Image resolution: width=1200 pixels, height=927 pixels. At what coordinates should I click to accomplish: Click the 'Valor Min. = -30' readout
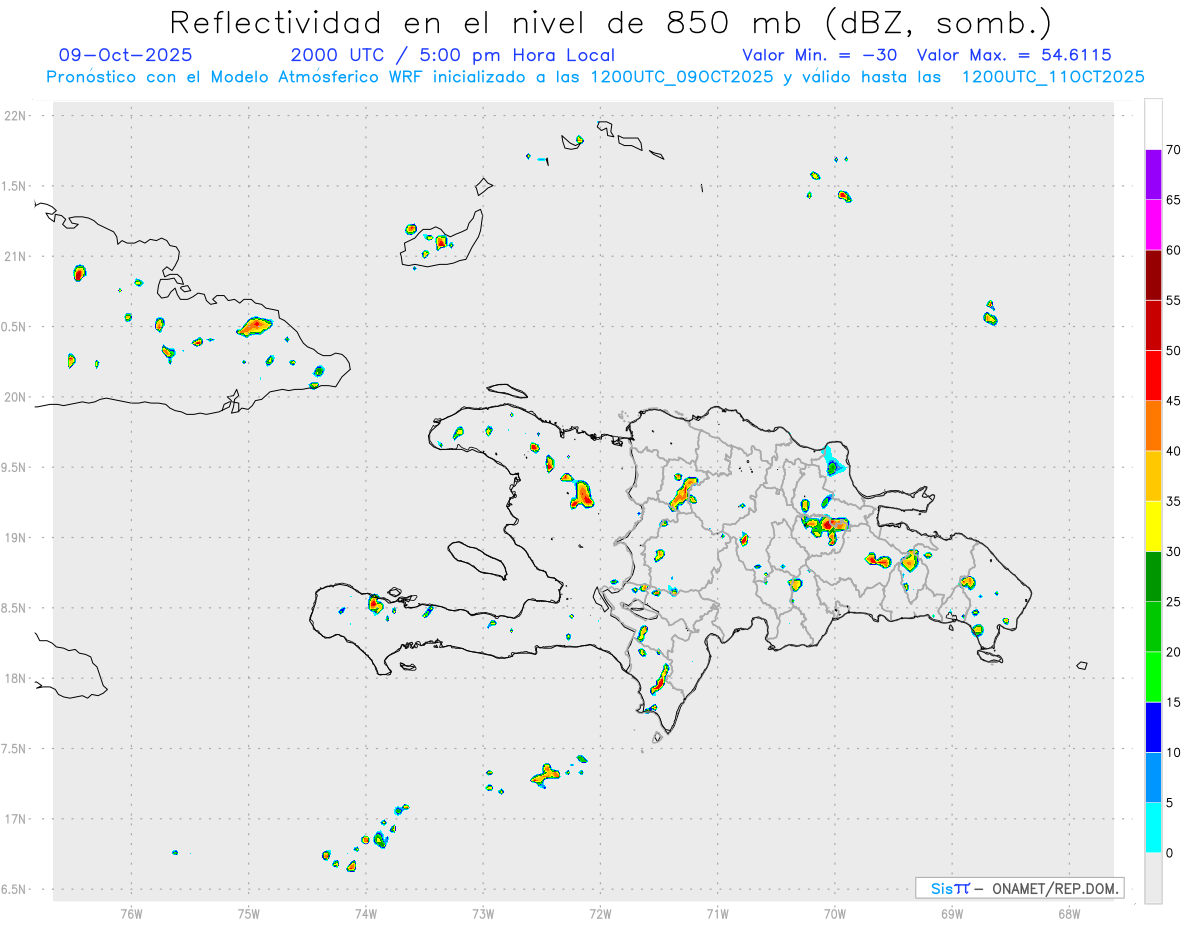(819, 55)
